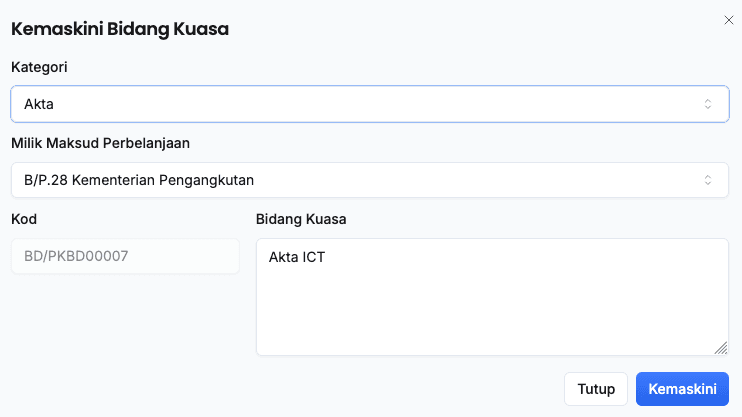742x417 pixels.
Task: Click the B/P.28 Kementerian Pengangkutan selected value
Action: click(x=139, y=180)
